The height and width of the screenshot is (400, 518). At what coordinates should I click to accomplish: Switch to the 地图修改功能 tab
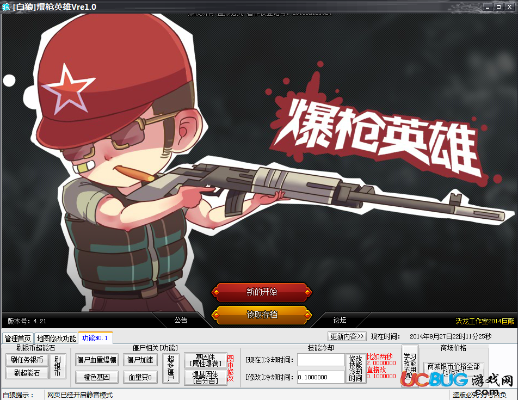coord(56,338)
